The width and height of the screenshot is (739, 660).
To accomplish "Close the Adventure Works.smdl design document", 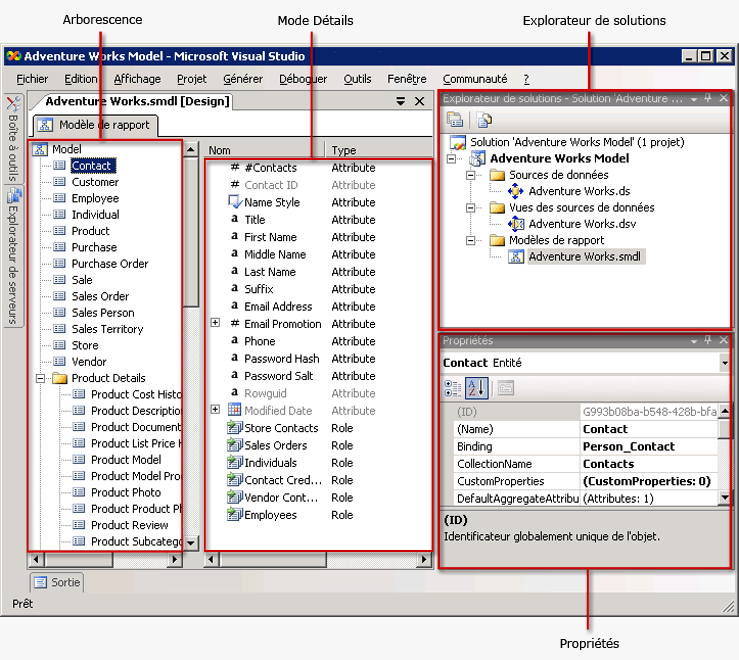I will point(419,101).
